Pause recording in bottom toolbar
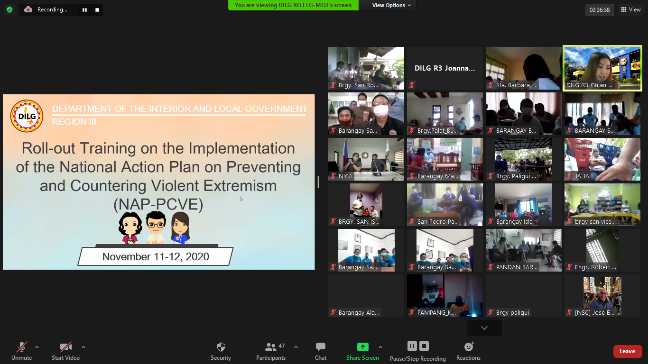 412,346
